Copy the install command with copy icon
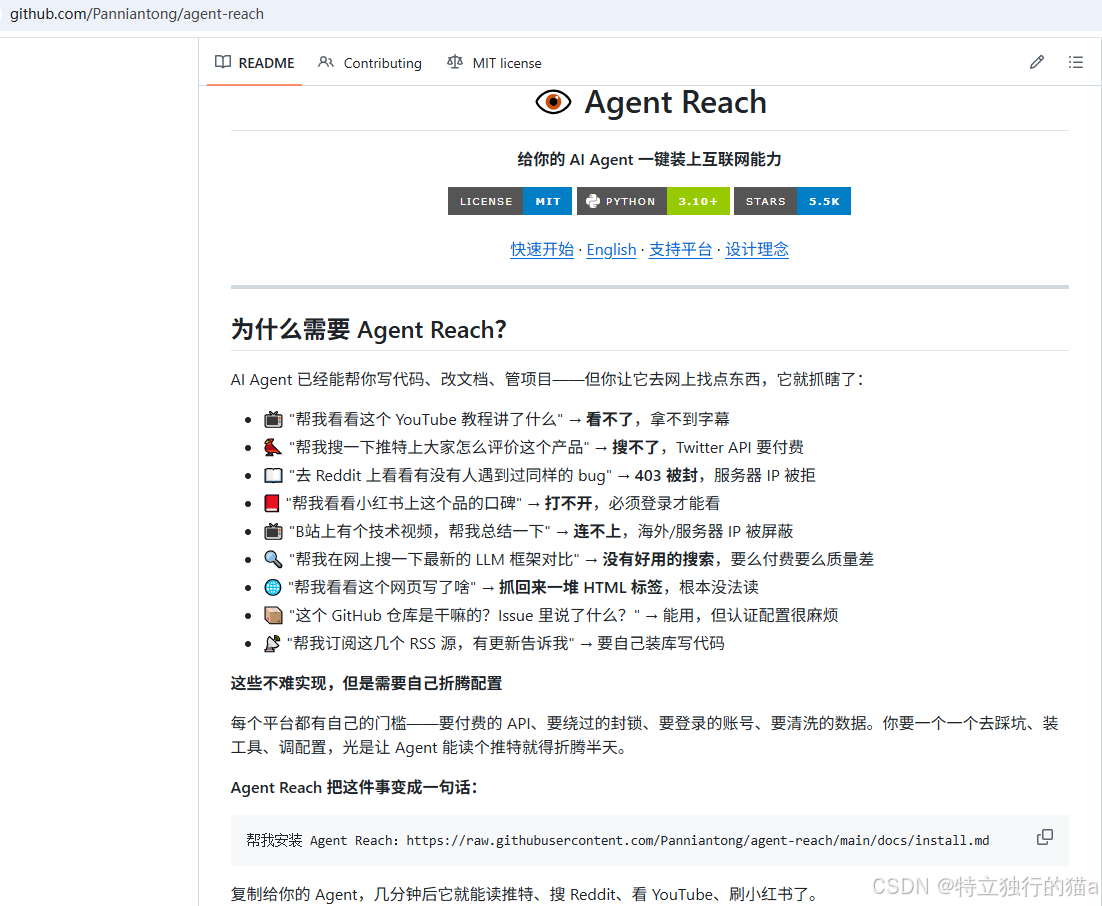The height and width of the screenshot is (906, 1102). click(1045, 837)
